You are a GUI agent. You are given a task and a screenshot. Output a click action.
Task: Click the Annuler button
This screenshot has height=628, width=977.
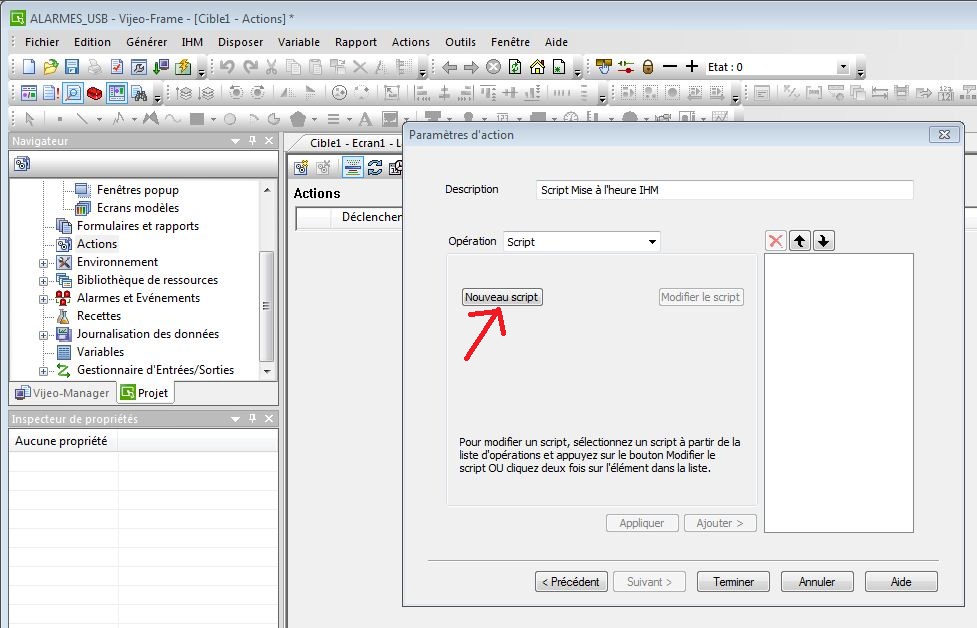coord(816,581)
